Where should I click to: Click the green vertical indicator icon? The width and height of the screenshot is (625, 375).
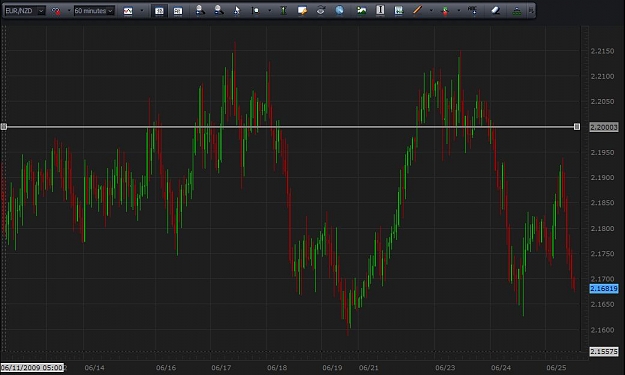283,11
